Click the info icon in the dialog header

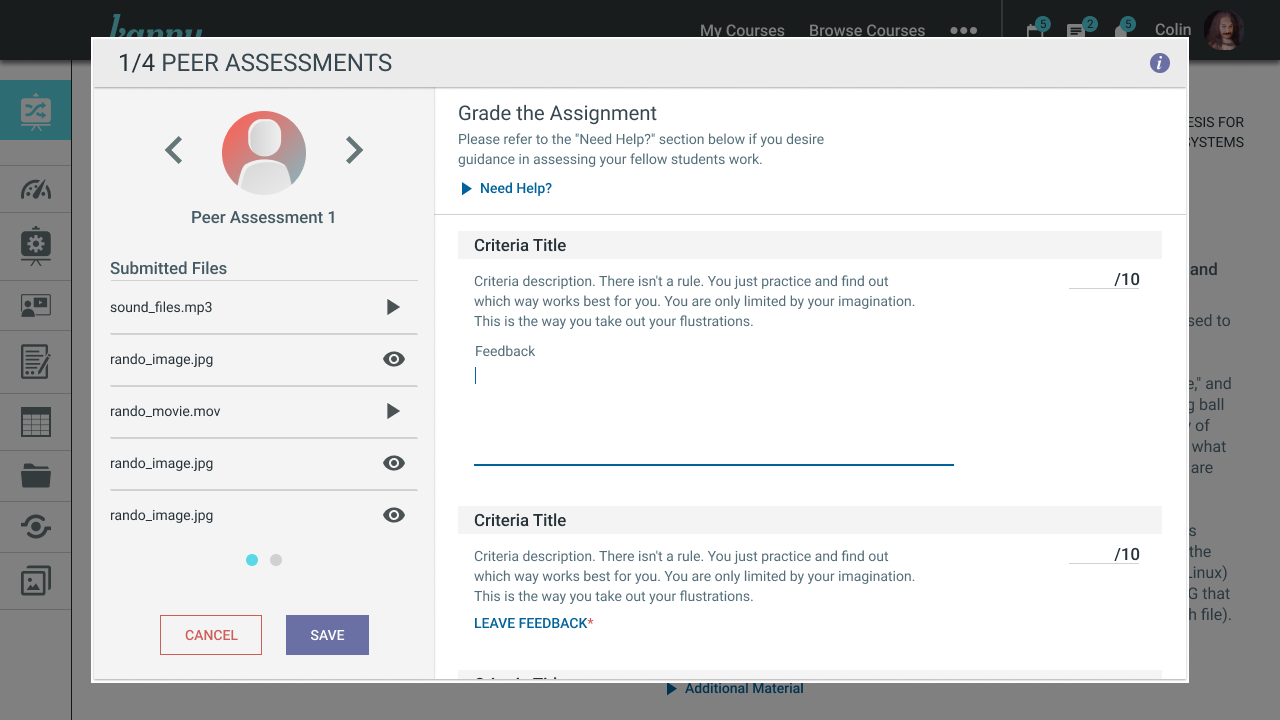point(1160,63)
